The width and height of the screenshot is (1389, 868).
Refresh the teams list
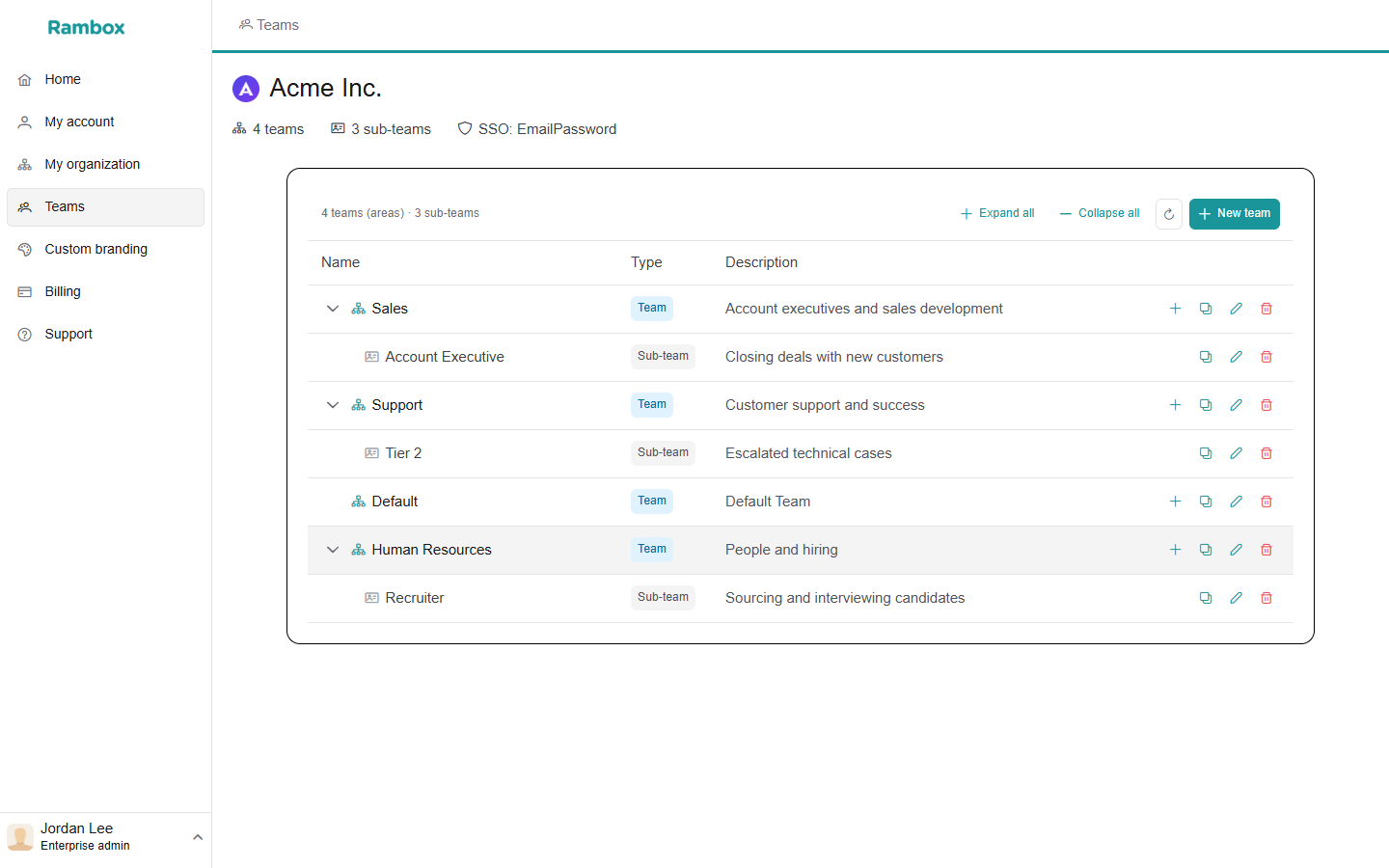point(1169,214)
